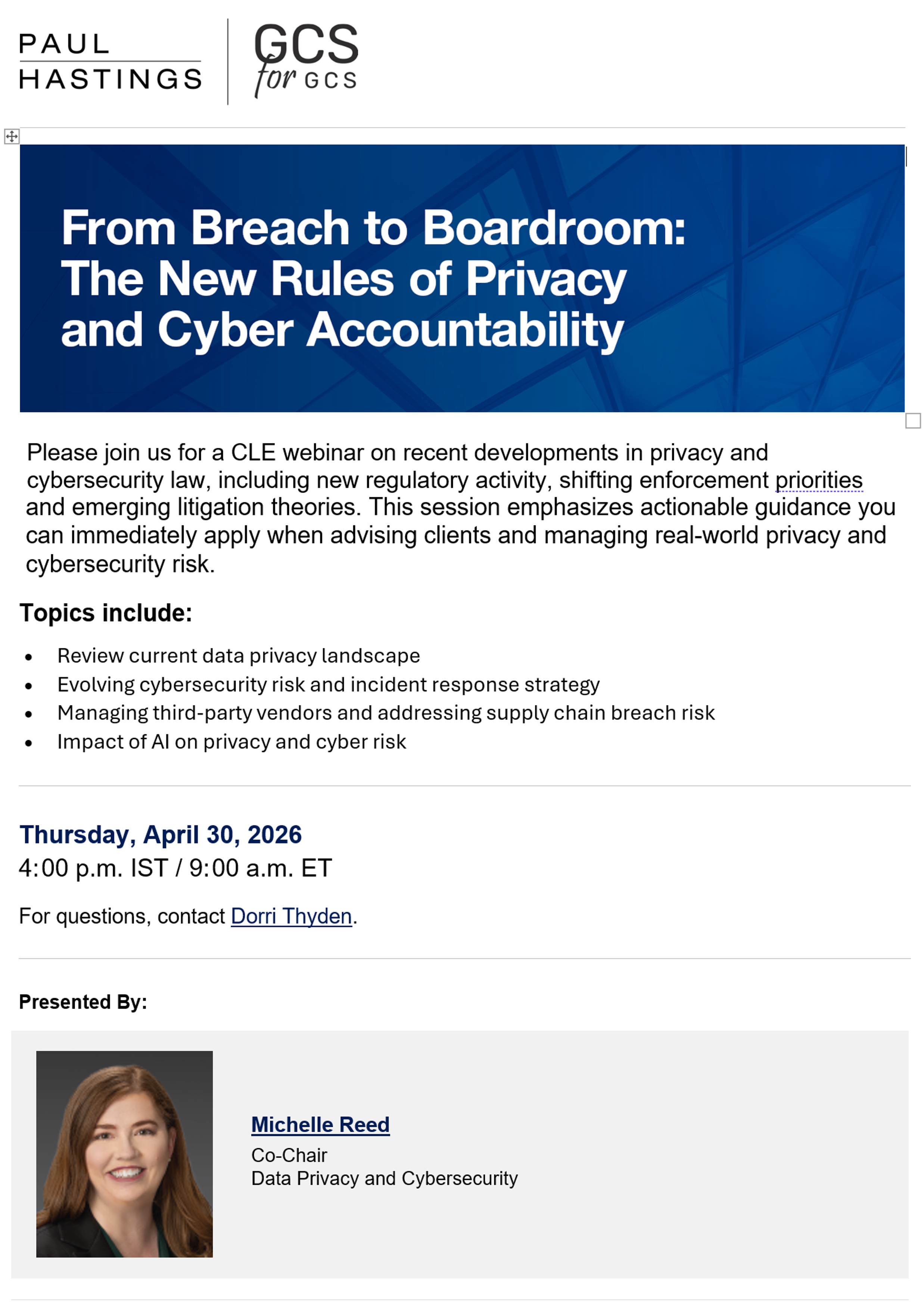Click the Managing third-party vendors bullet
This screenshot has width=924, height=1312.
pos(386,713)
